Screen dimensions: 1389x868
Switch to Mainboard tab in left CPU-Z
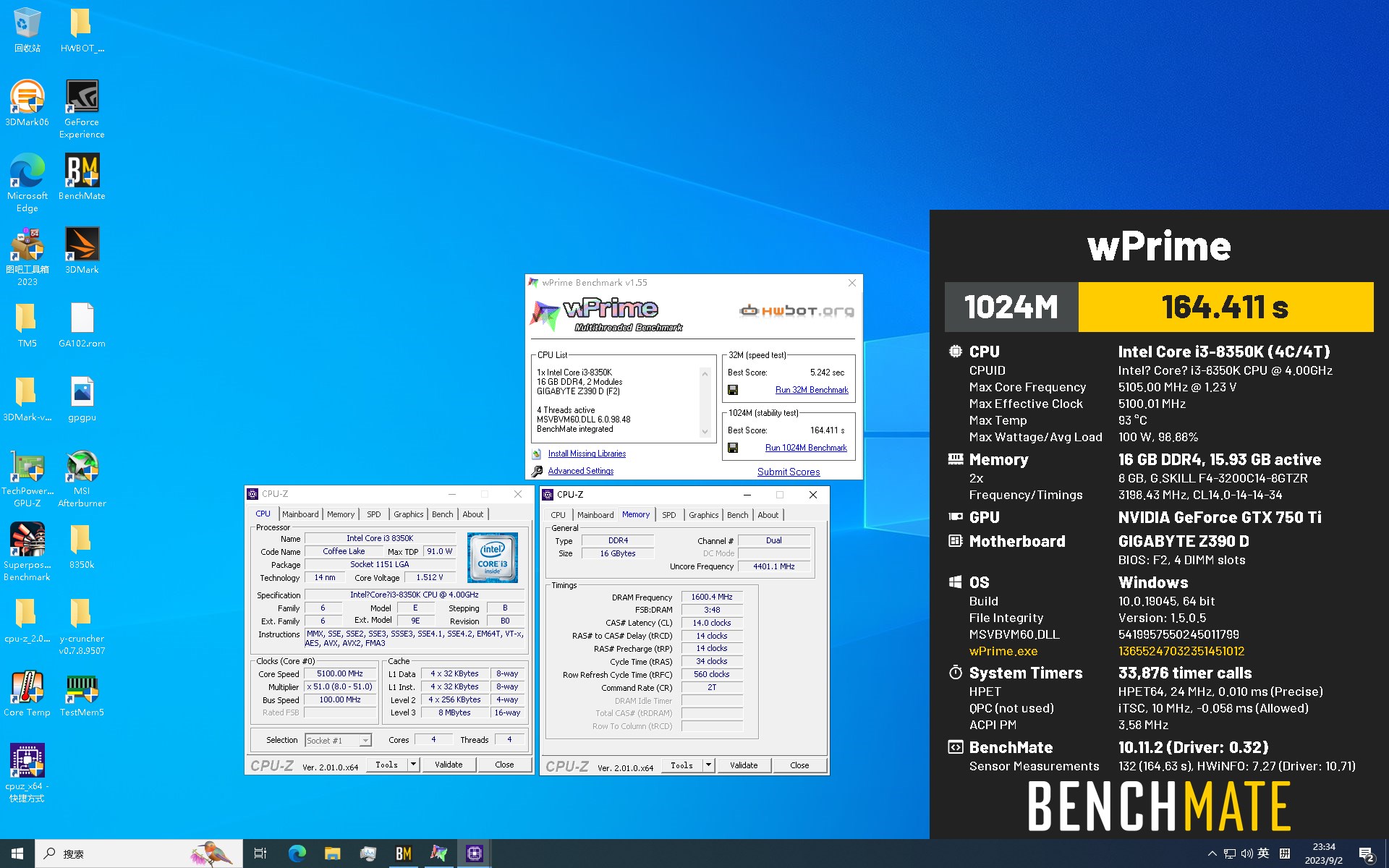(300, 514)
